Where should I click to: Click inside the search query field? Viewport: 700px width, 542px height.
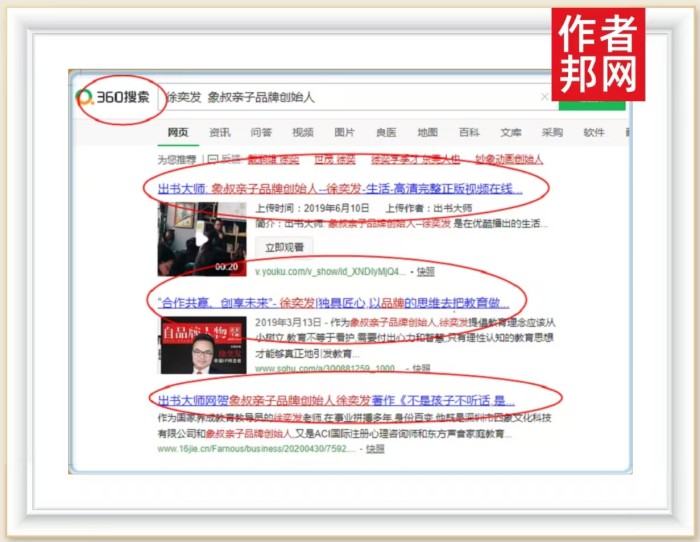[x=350, y=97]
